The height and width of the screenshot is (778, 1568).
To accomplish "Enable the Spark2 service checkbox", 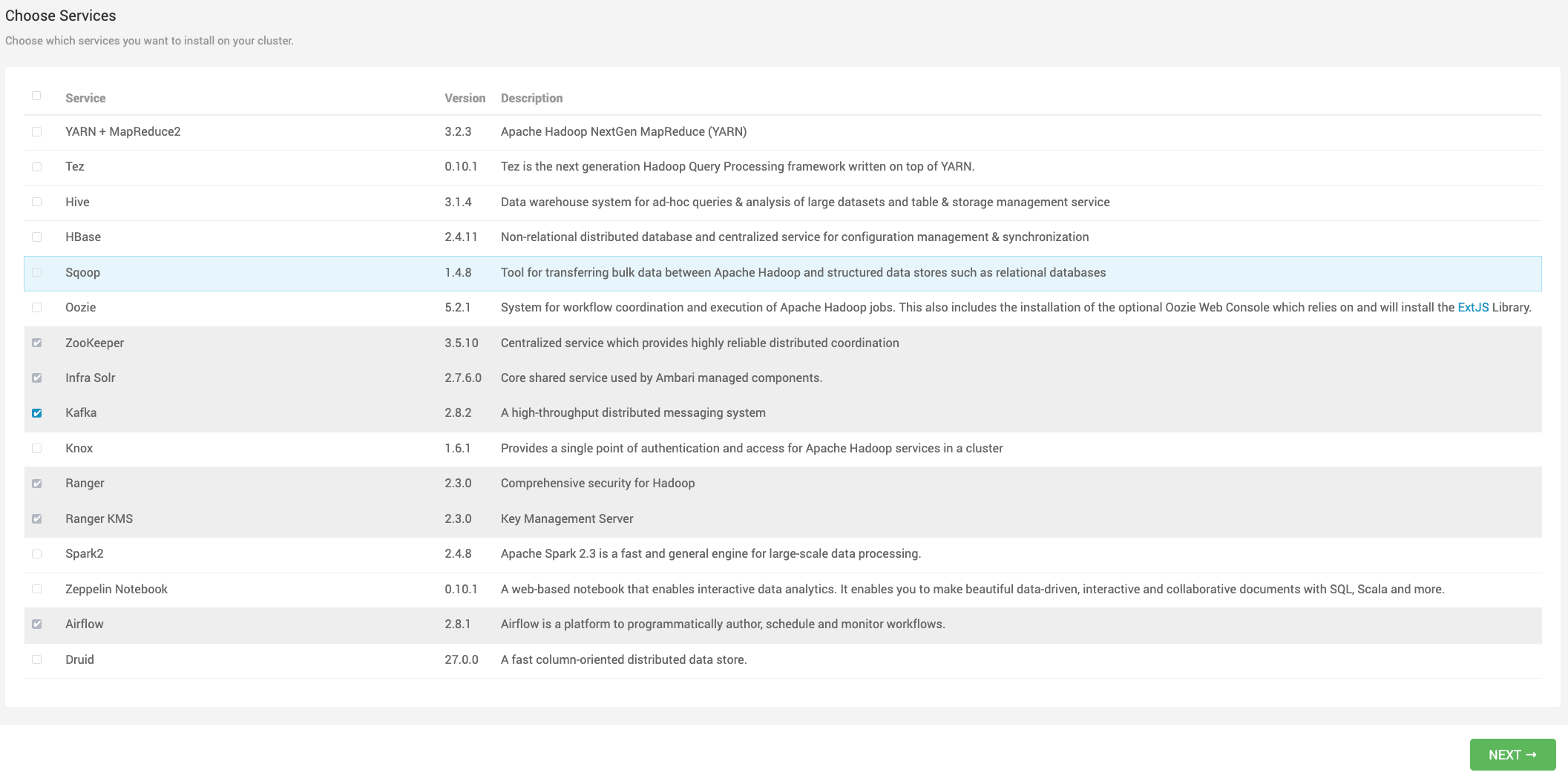I will click(x=36, y=554).
